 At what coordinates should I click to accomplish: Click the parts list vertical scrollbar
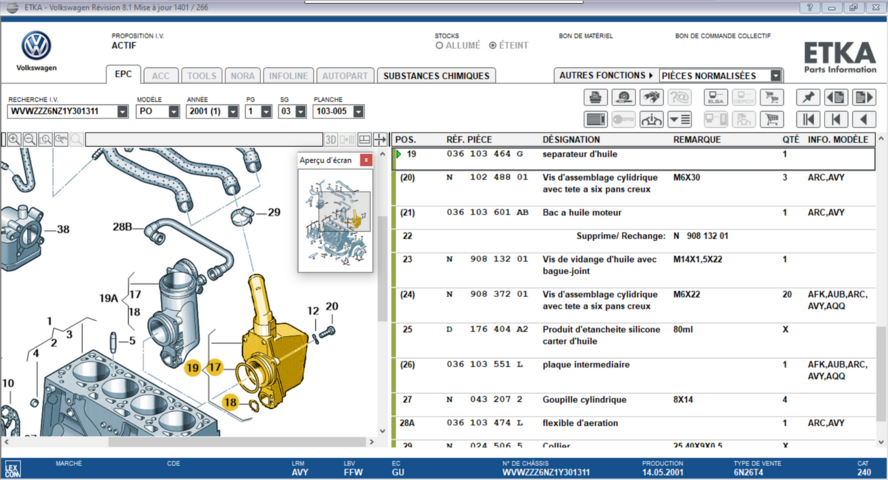pyautogui.click(x=881, y=290)
